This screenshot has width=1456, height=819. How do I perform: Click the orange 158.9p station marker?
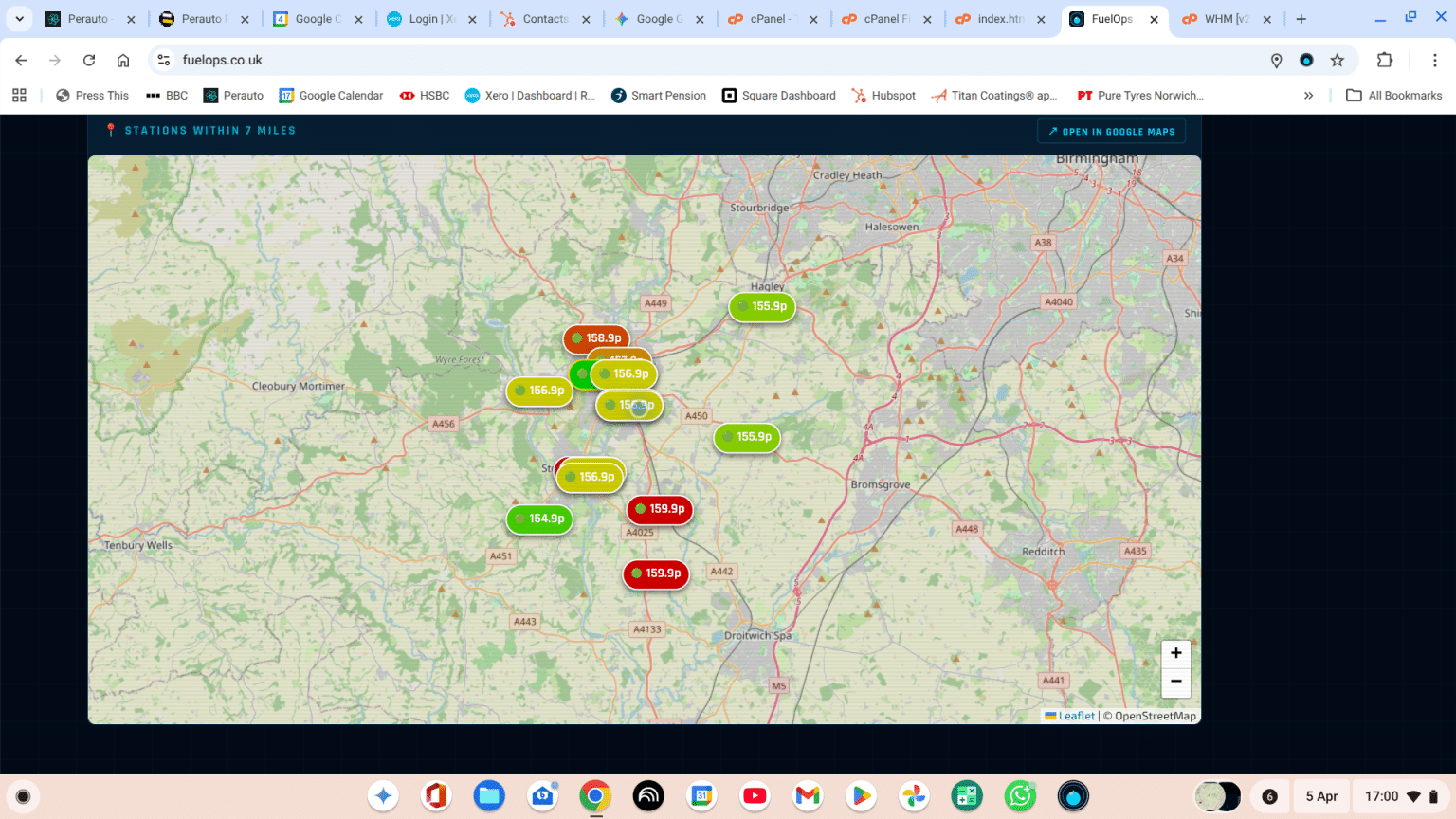(597, 338)
